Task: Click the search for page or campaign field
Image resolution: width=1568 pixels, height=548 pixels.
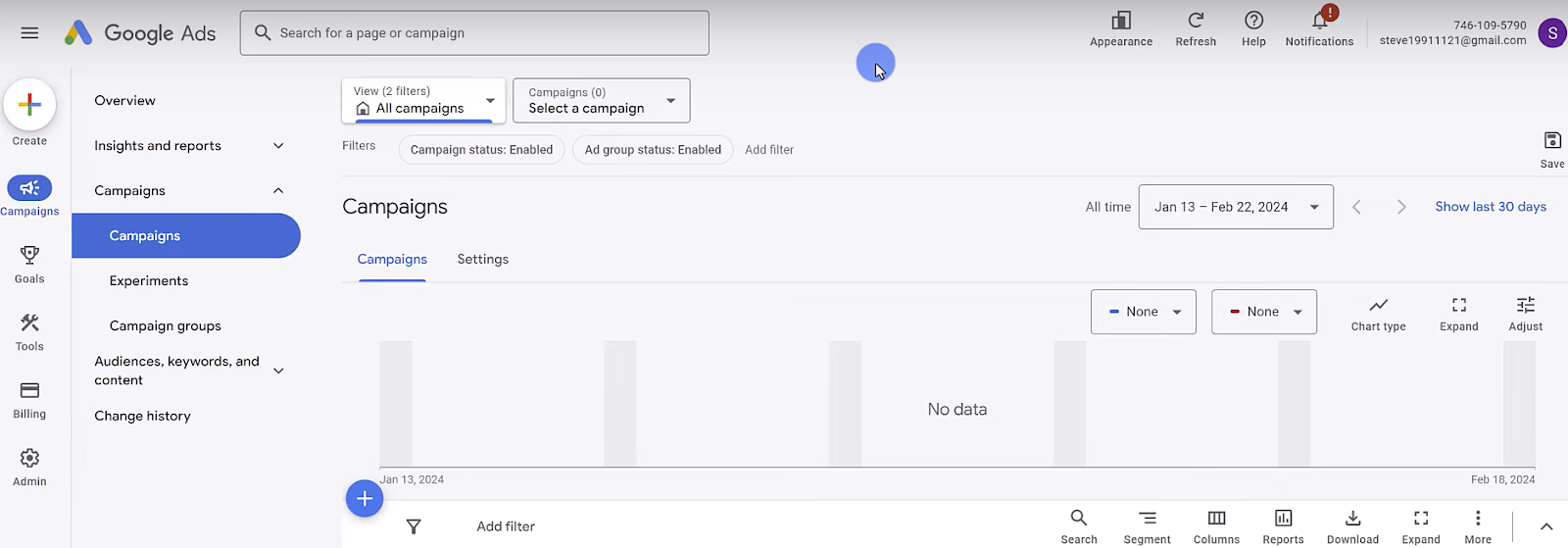Action: click(x=474, y=33)
